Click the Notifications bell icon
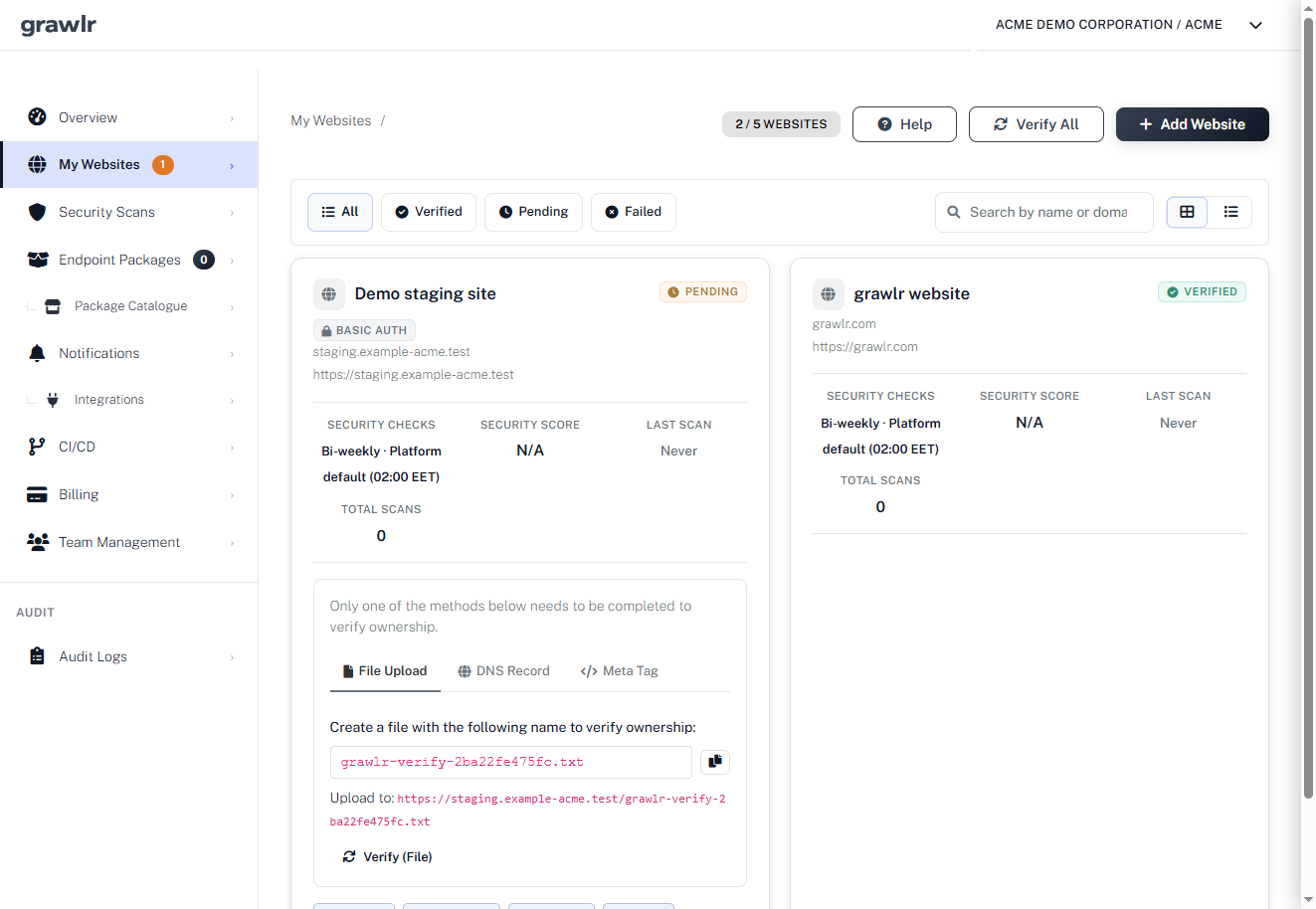The image size is (1316, 909). 37,353
